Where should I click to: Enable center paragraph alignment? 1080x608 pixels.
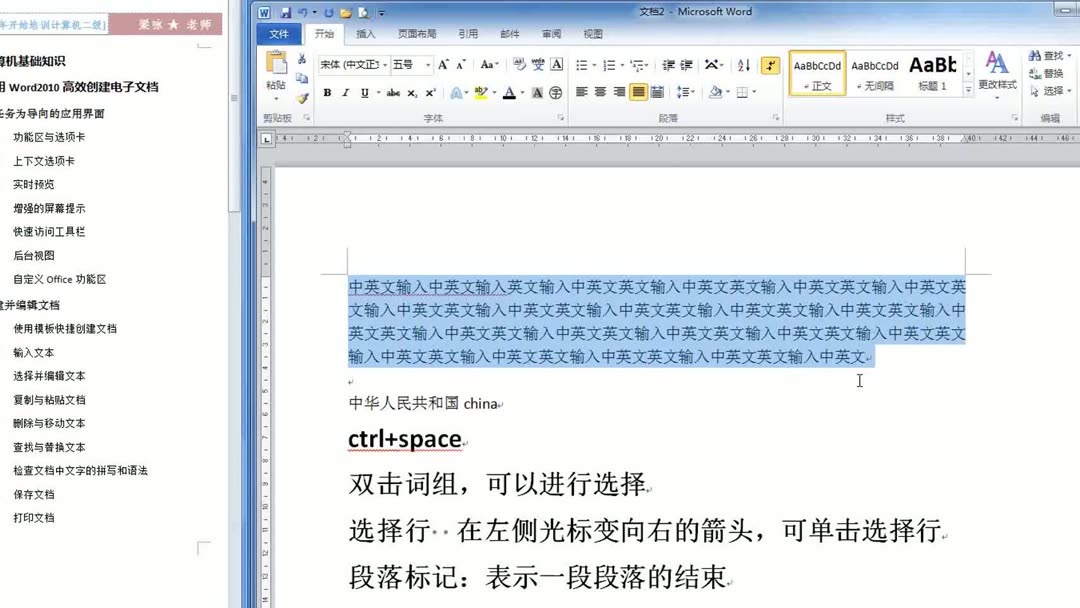598,92
